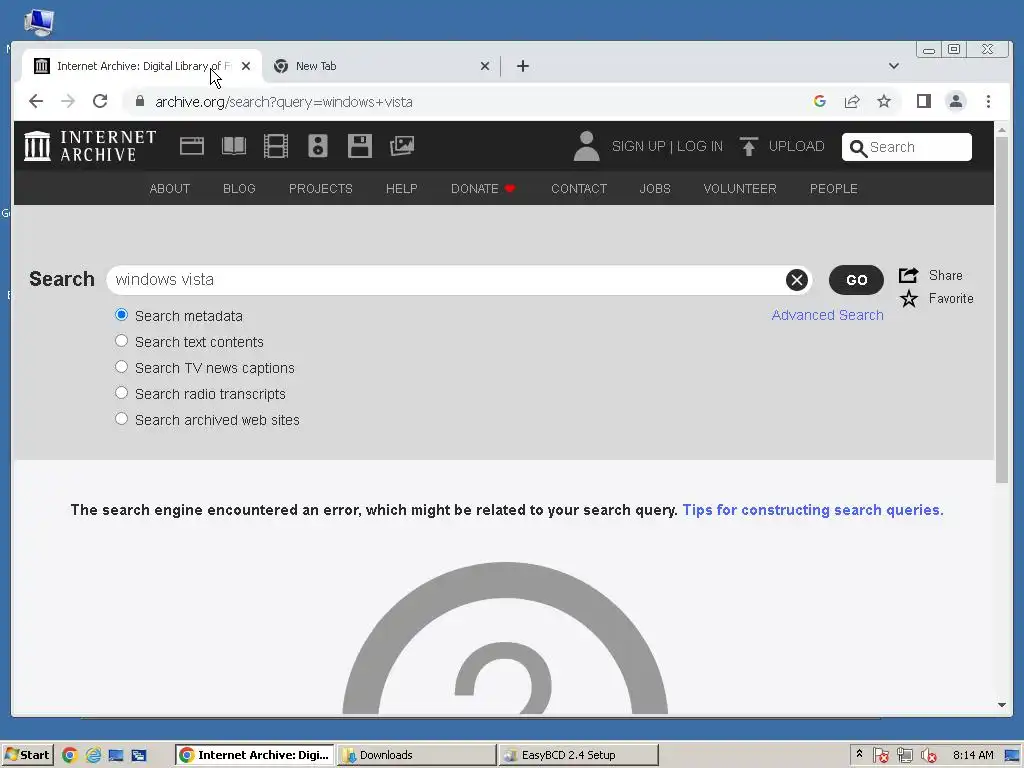Close the New Tab tab
Viewport: 1024px width, 768px height.
[x=485, y=66]
